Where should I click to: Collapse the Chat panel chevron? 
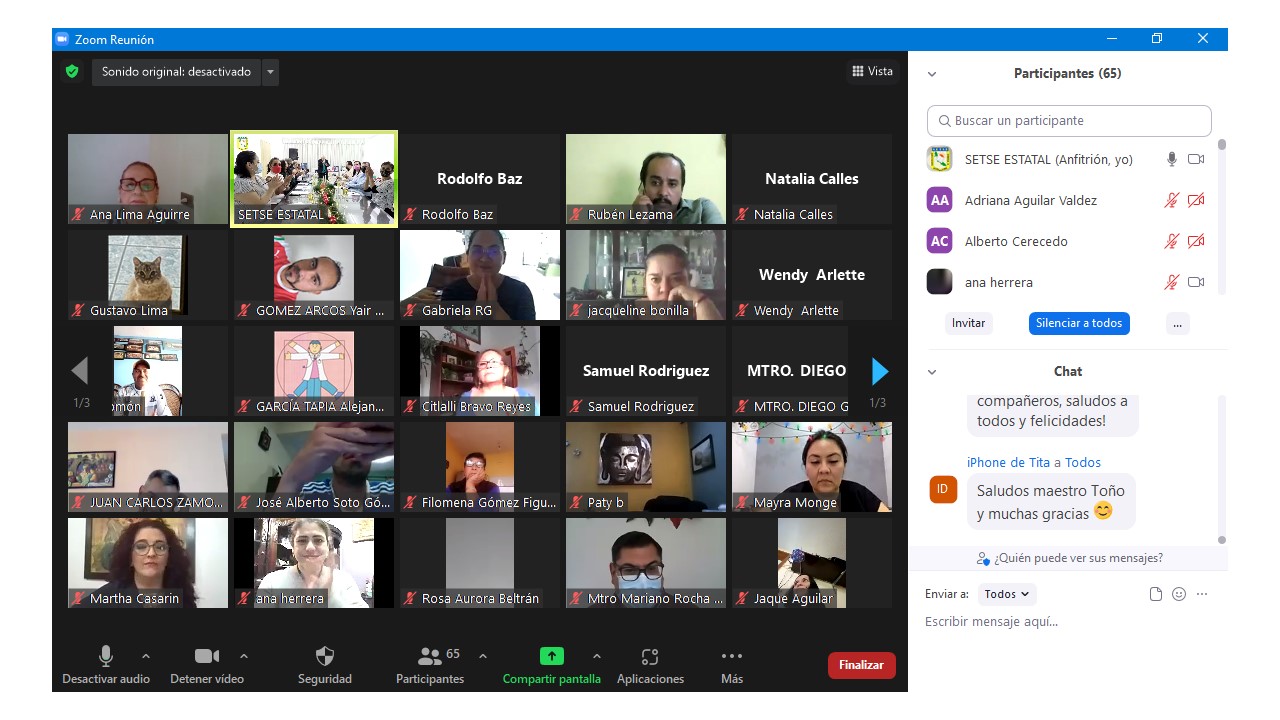pyautogui.click(x=932, y=372)
